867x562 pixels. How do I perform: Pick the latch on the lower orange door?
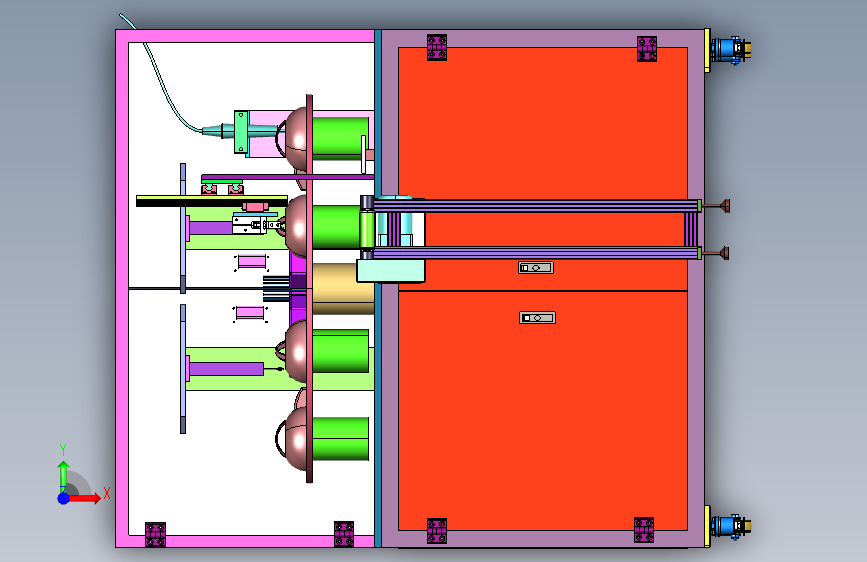(537, 318)
